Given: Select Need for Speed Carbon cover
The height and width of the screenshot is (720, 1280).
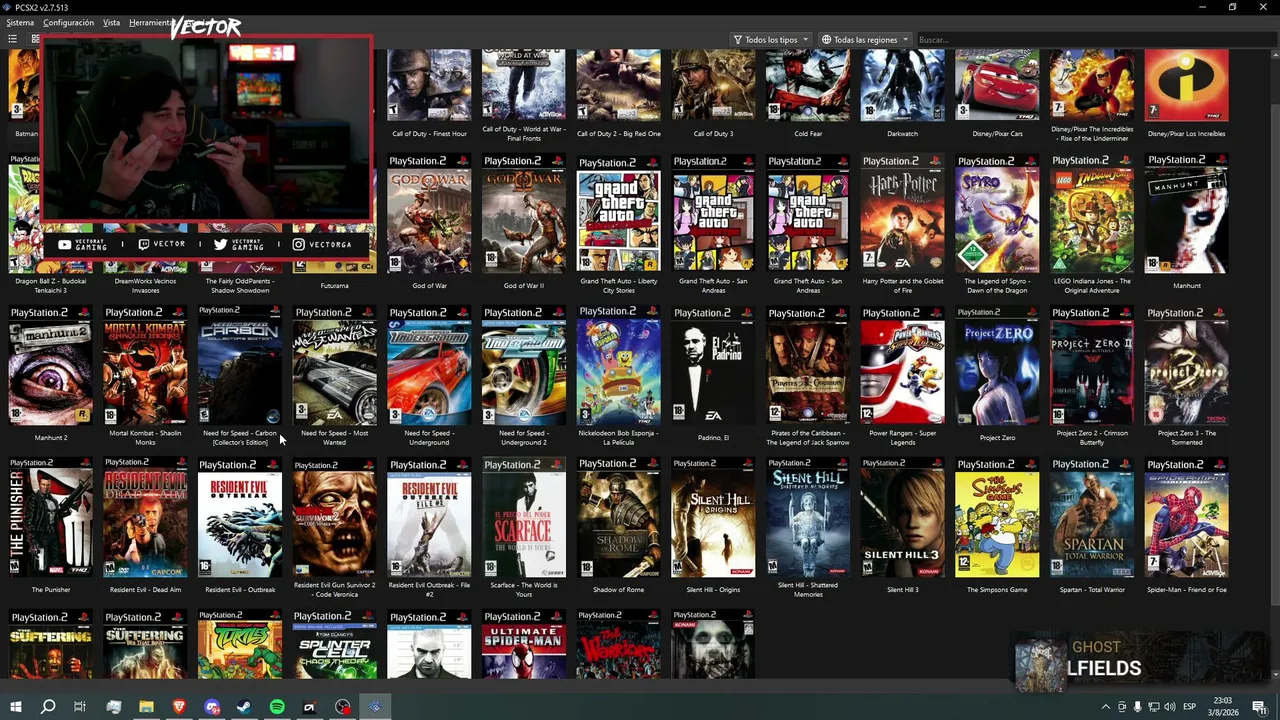Looking at the screenshot, I should 240,366.
